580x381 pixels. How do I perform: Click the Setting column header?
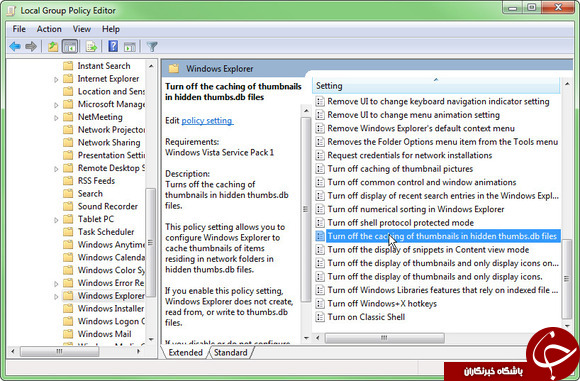click(x=436, y=86)
